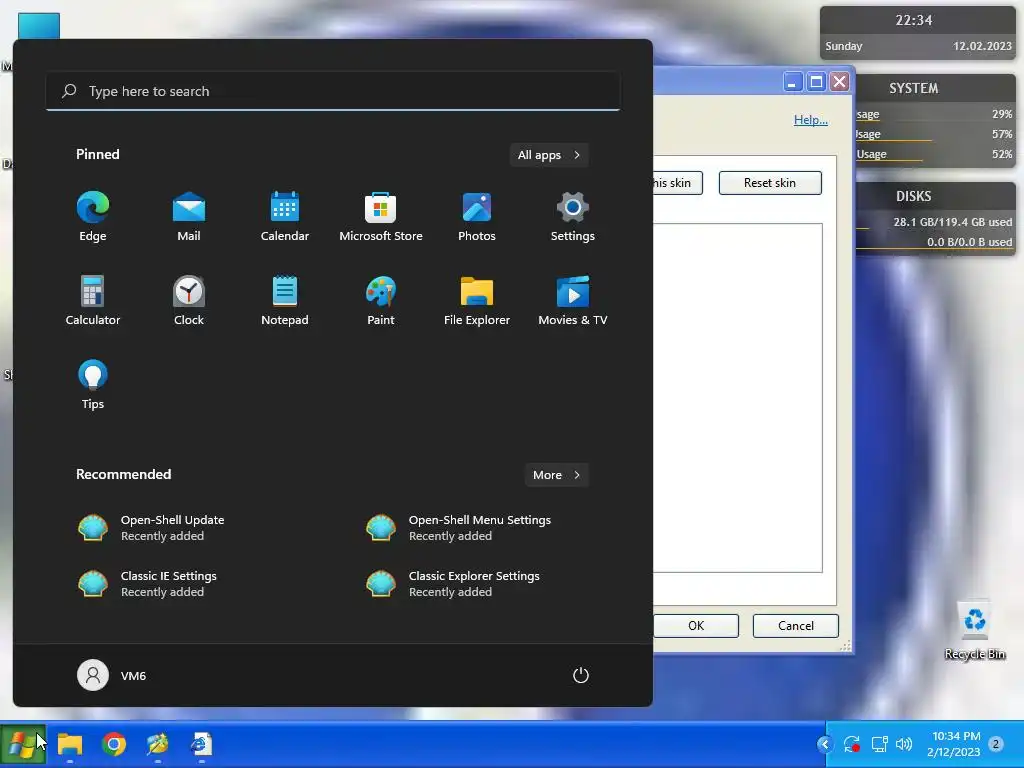1024x768 pixels.
Task: Open taskbar clock showing 10:34 PM
Action: (x=954, y=744)
